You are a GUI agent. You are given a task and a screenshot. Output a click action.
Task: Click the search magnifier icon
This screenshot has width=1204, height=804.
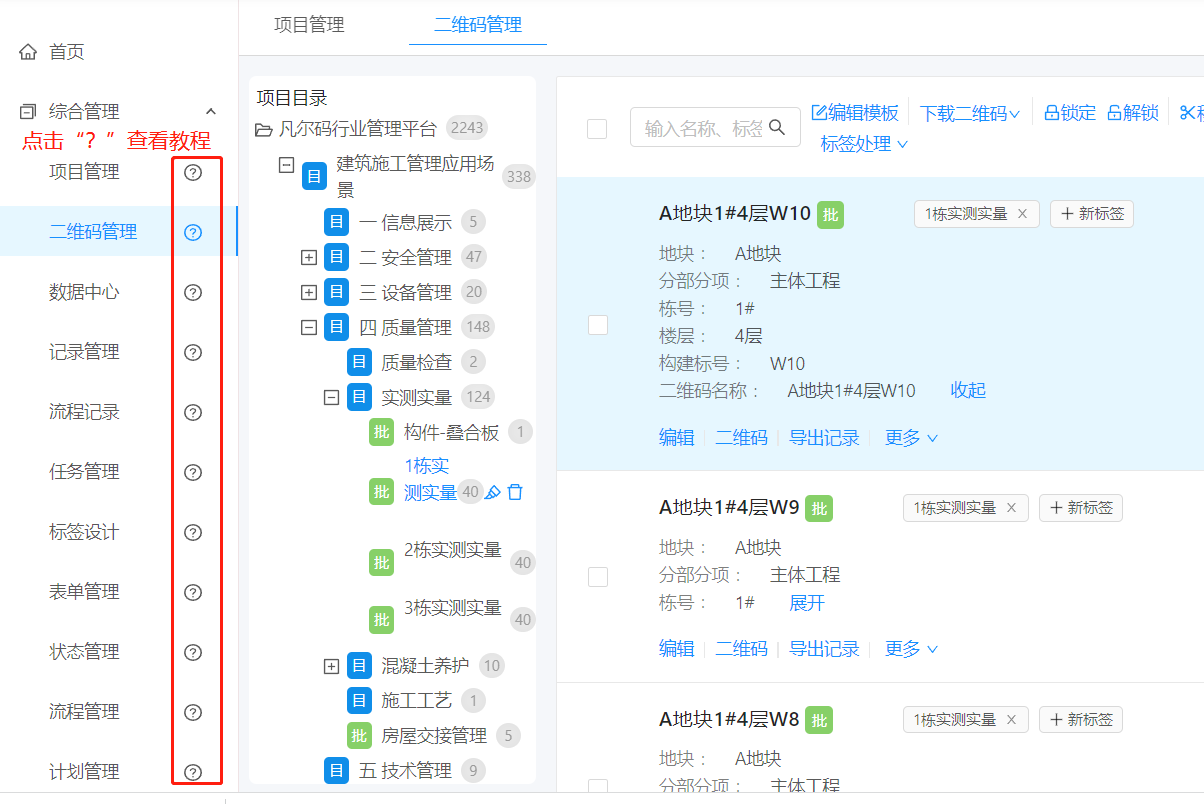tap(777, 127)
